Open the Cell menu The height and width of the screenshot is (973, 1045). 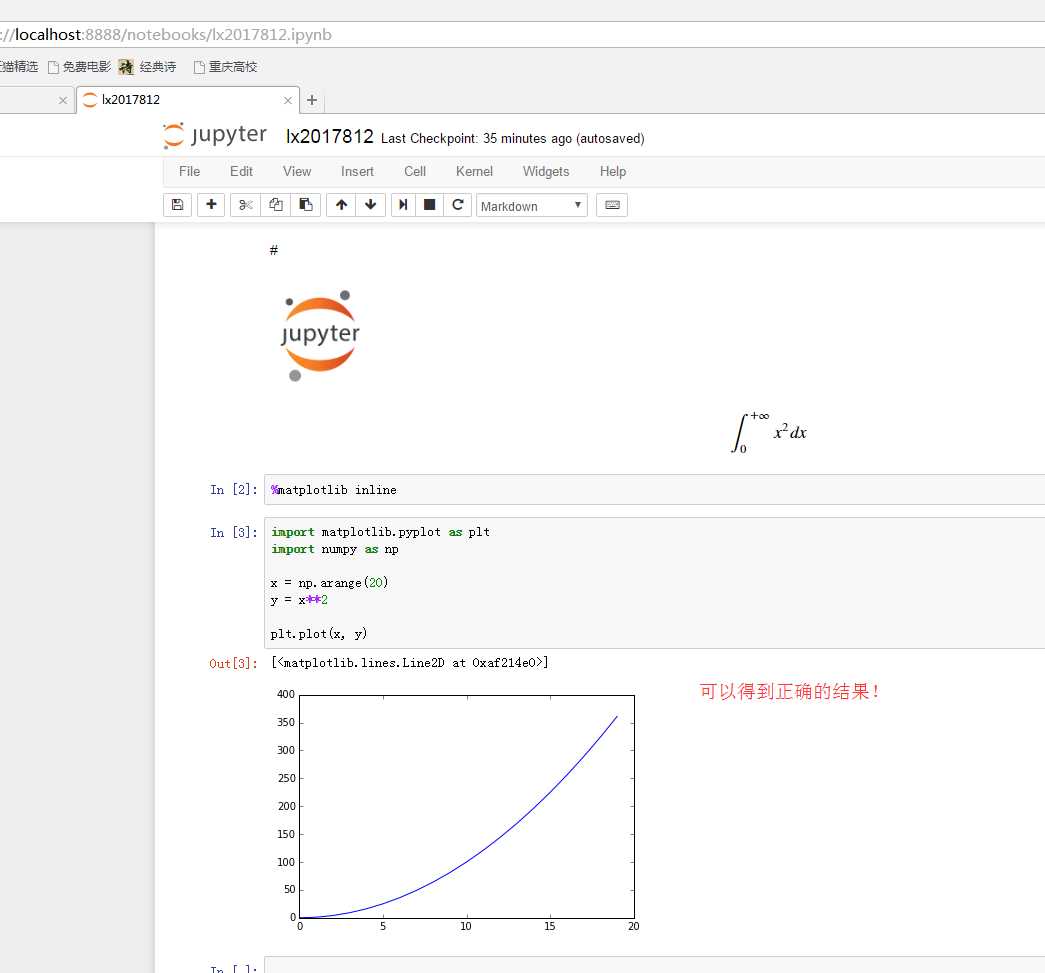415,171
